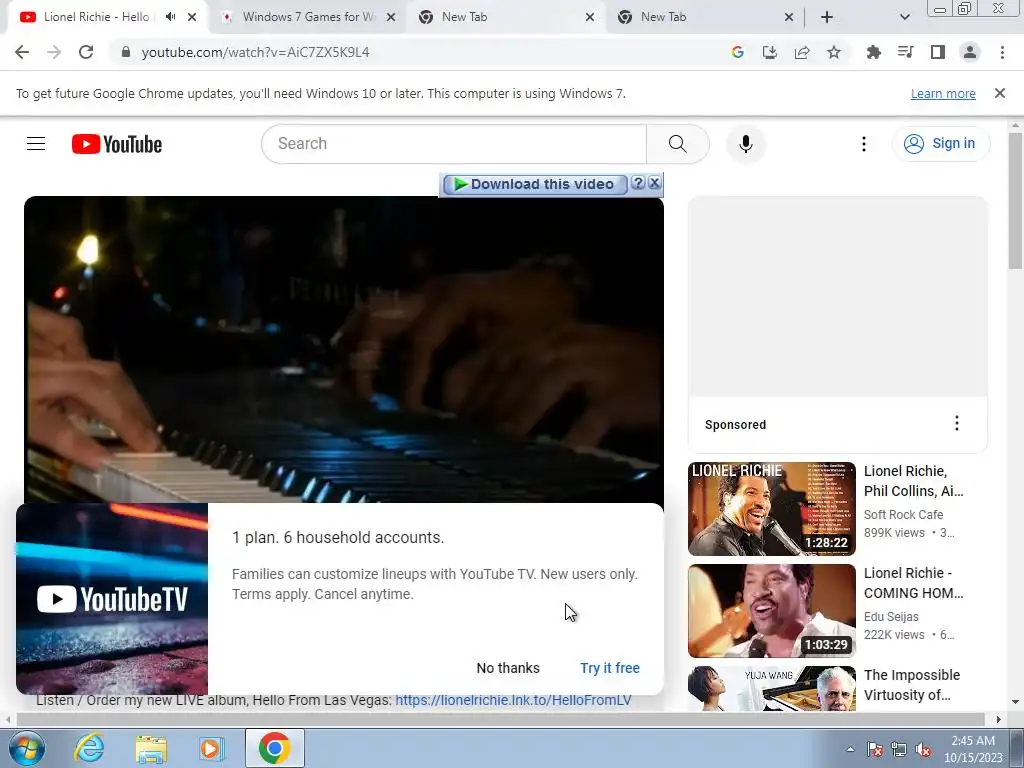This screenshot has height=768, width=1024.
Task: Click the search magnifier button
Action: [x=677, y=144]
